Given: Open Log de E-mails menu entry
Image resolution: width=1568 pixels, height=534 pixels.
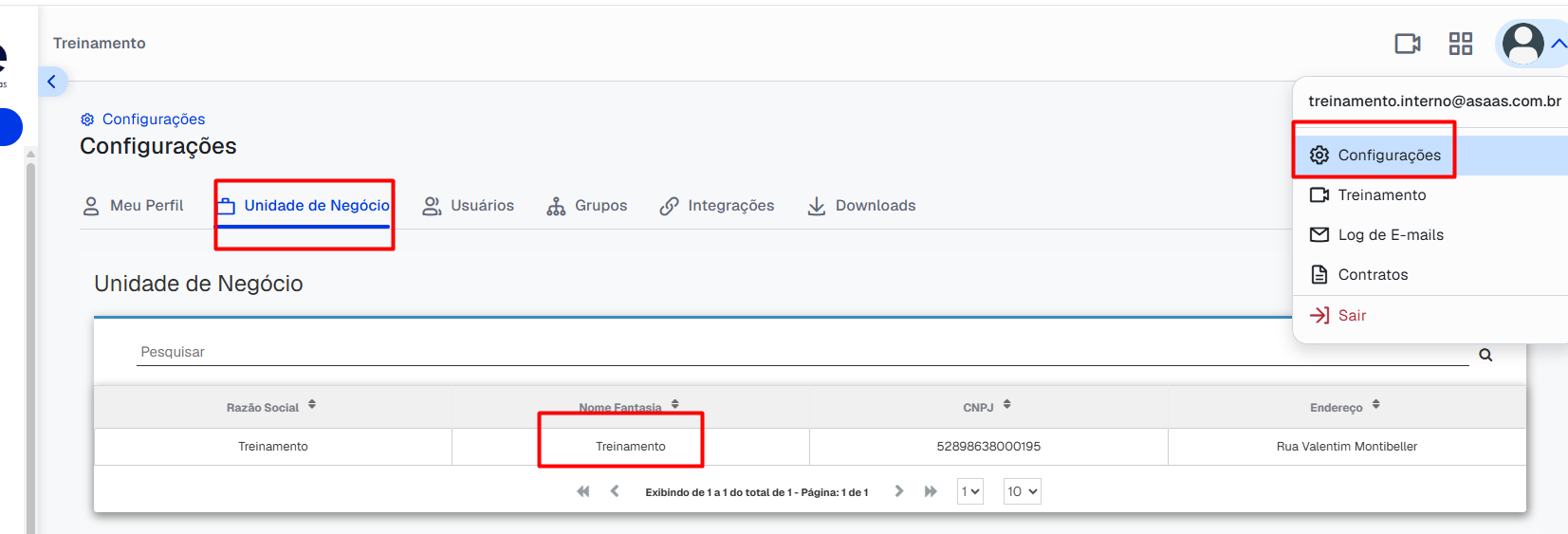Looking at the screenshot, I should pos(1430,235).
